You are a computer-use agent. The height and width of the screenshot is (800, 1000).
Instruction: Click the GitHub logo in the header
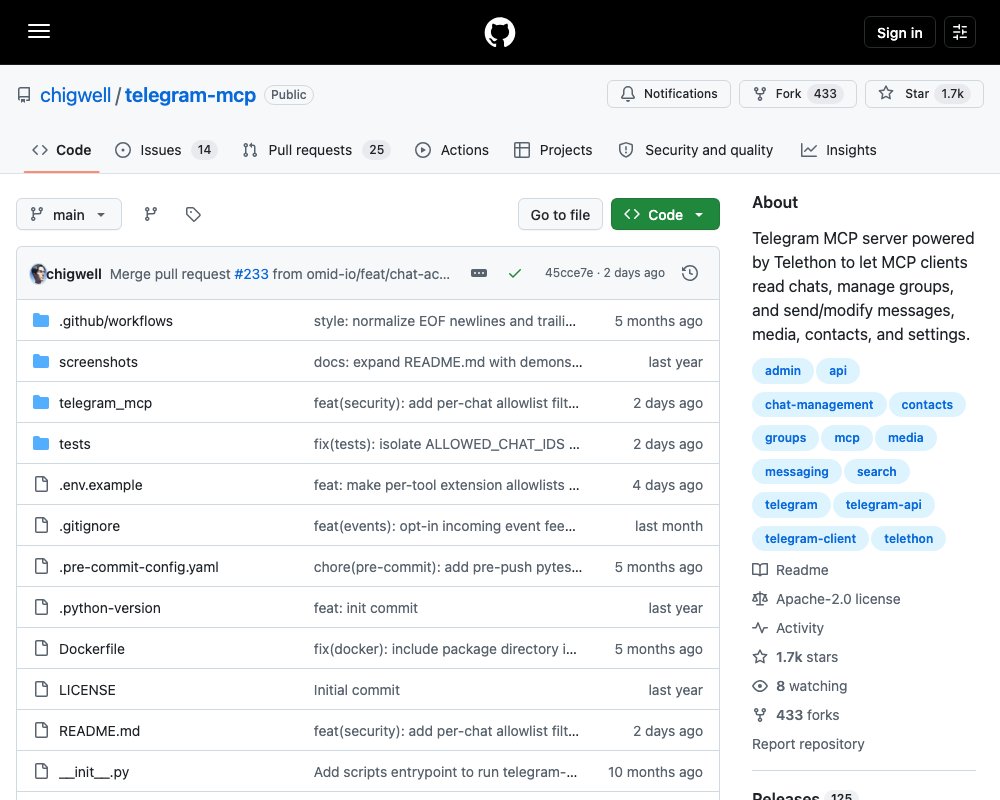pos(499,32)
